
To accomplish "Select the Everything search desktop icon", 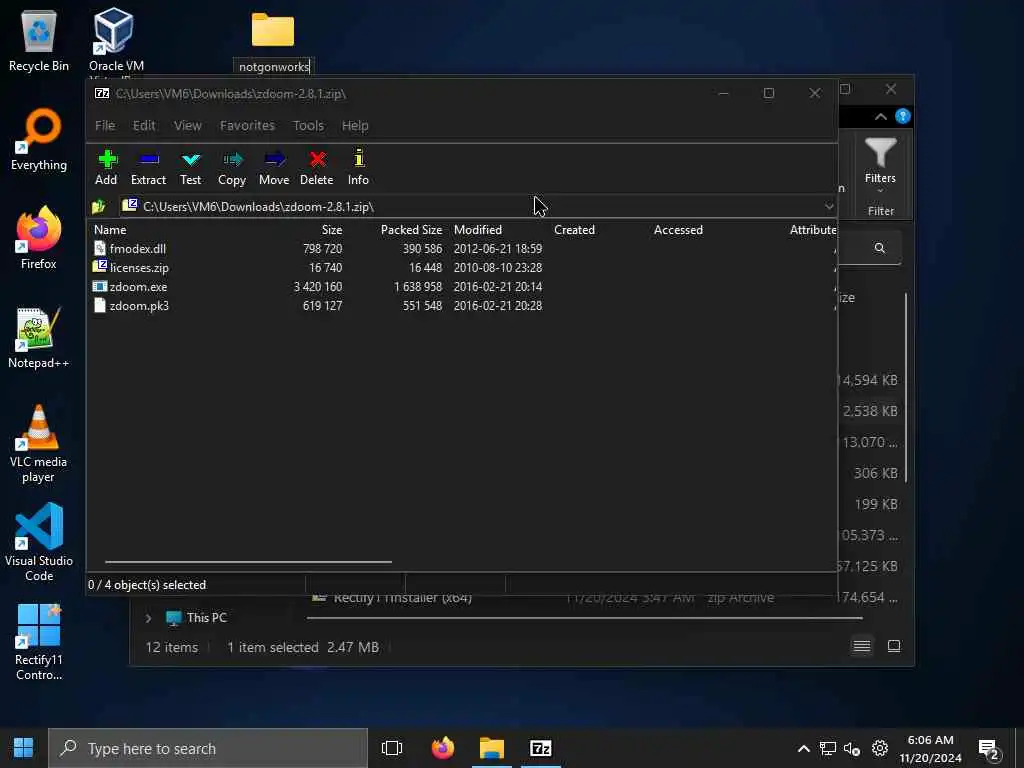I will (x=39, y=130).
